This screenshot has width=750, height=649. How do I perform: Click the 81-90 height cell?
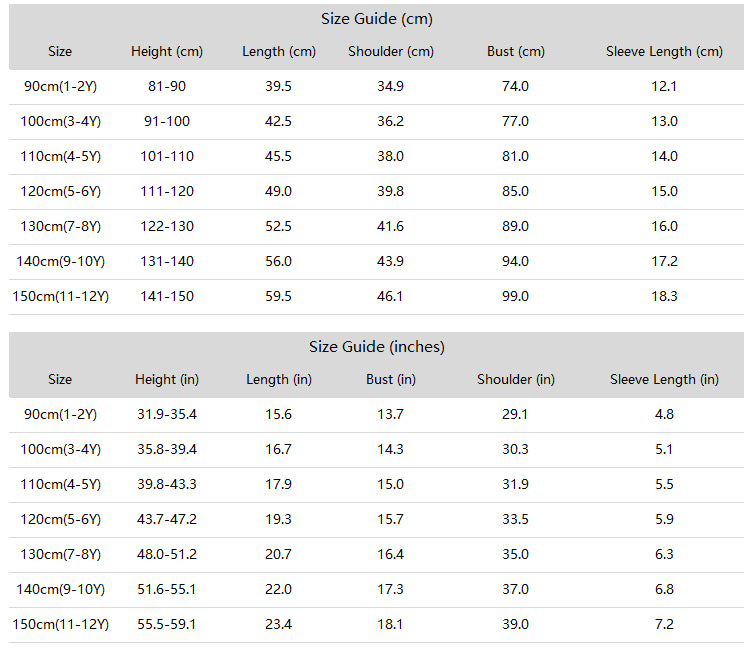coord(167,87)
